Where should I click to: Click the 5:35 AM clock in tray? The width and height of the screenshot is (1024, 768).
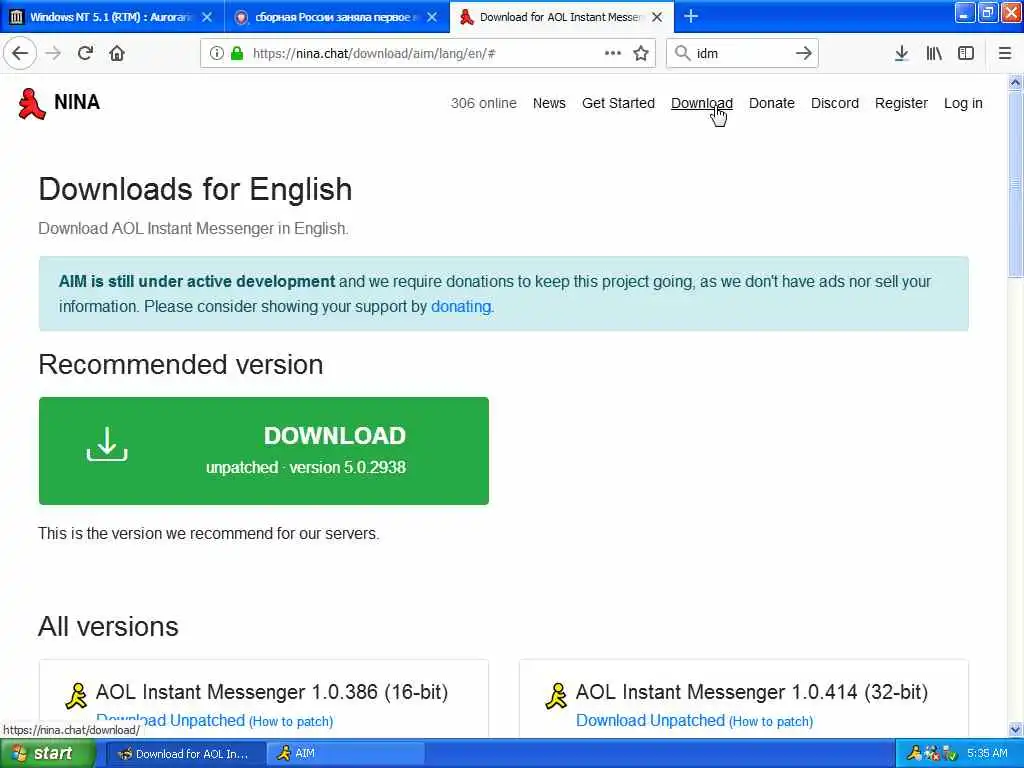click(x=987, y=754)
